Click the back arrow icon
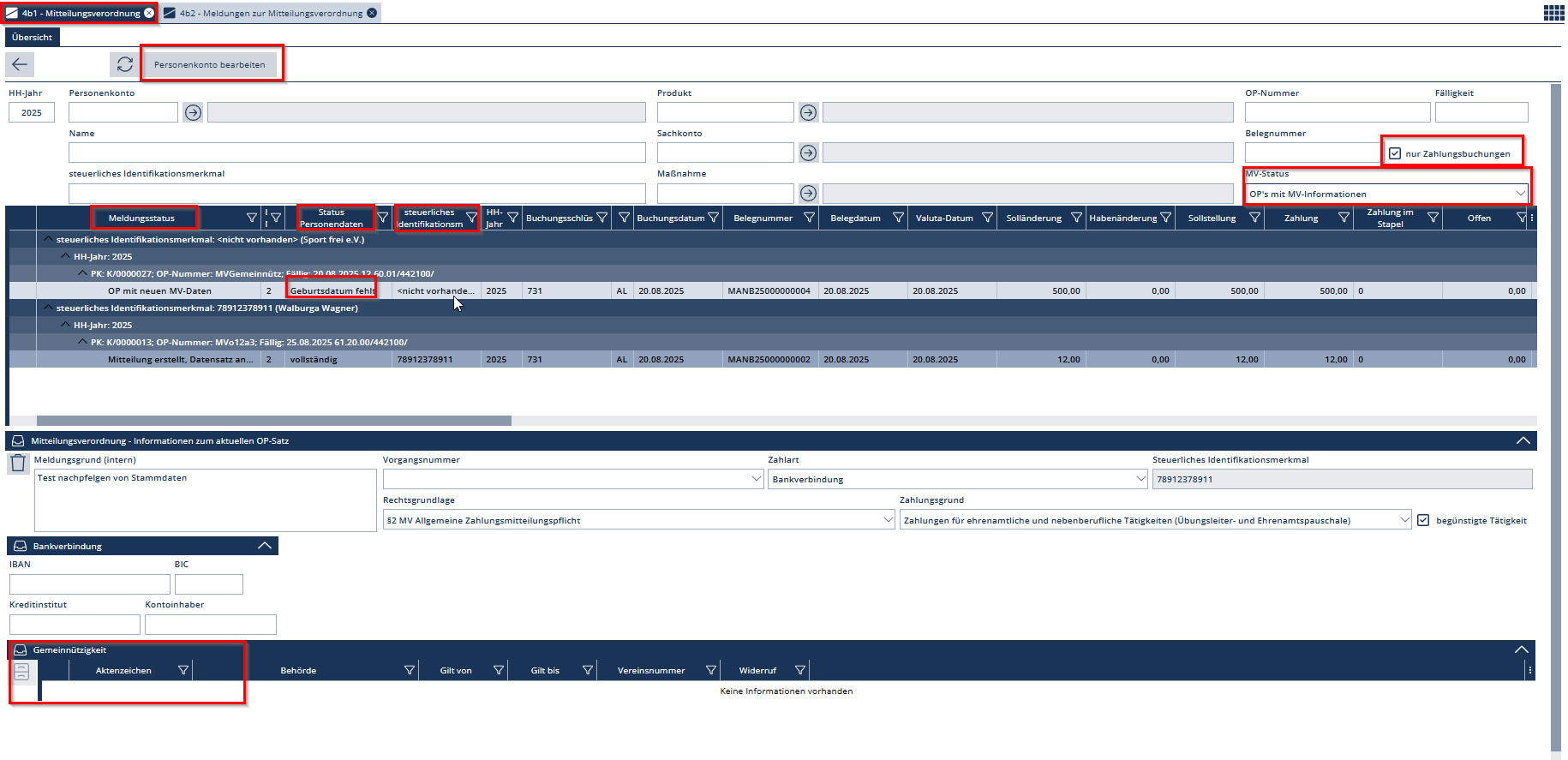Image resolution: width=1568 pixels, height=760 pixels. click(20, 64)
